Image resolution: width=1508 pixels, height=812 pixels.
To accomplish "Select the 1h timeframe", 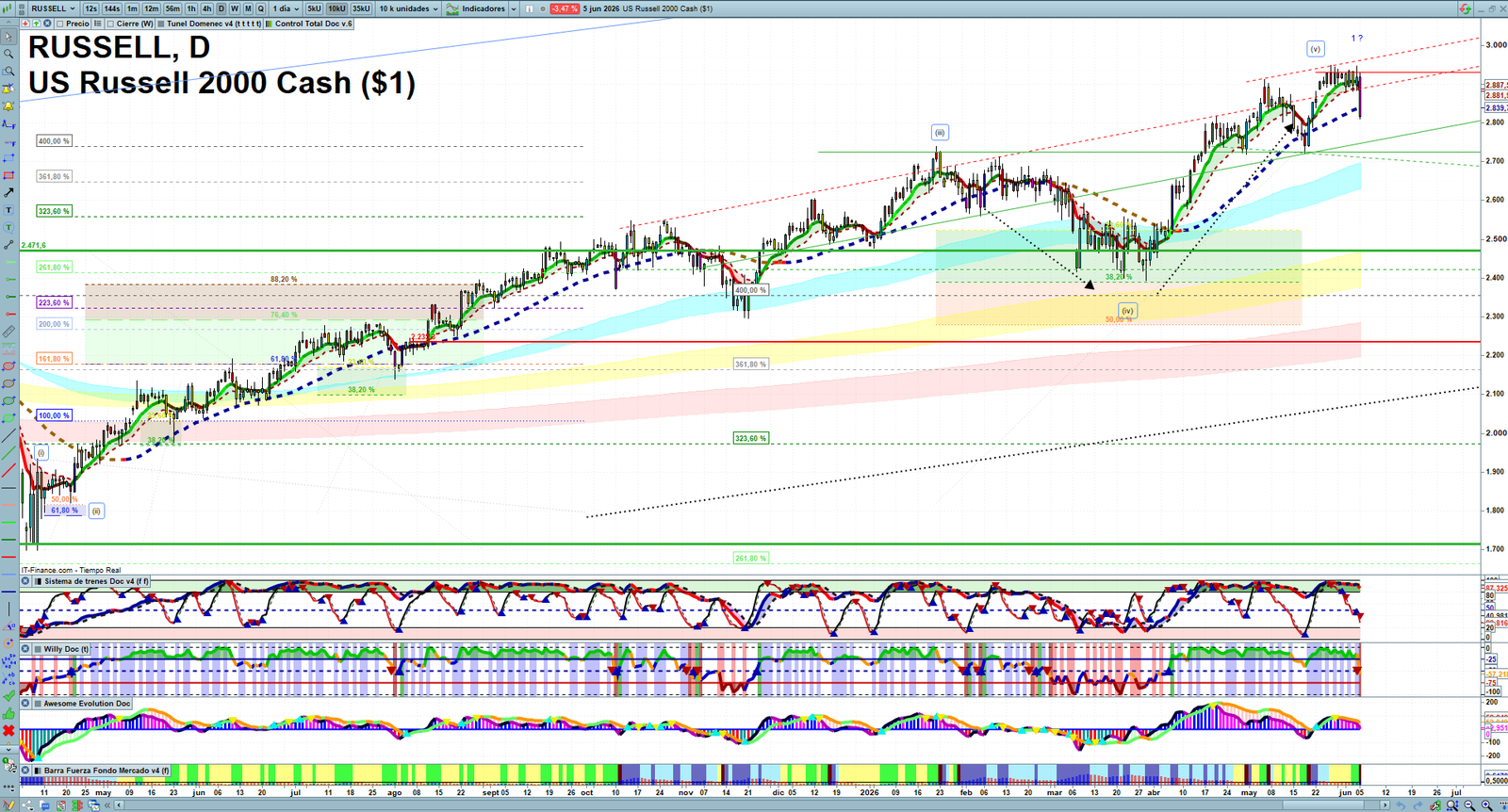I will click(x=190, y=8).
